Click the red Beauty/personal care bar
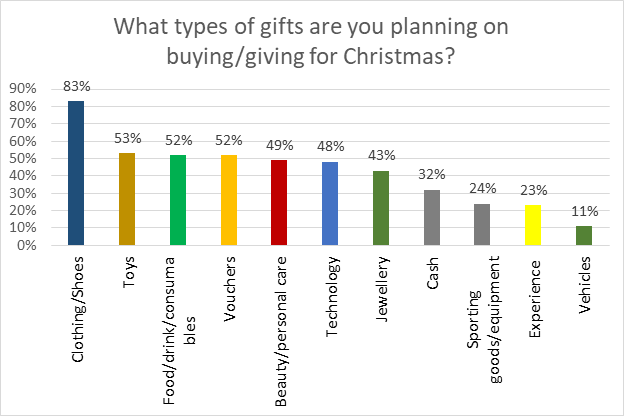624x416 pixels. pyautogui.click(x=279, y=202)
